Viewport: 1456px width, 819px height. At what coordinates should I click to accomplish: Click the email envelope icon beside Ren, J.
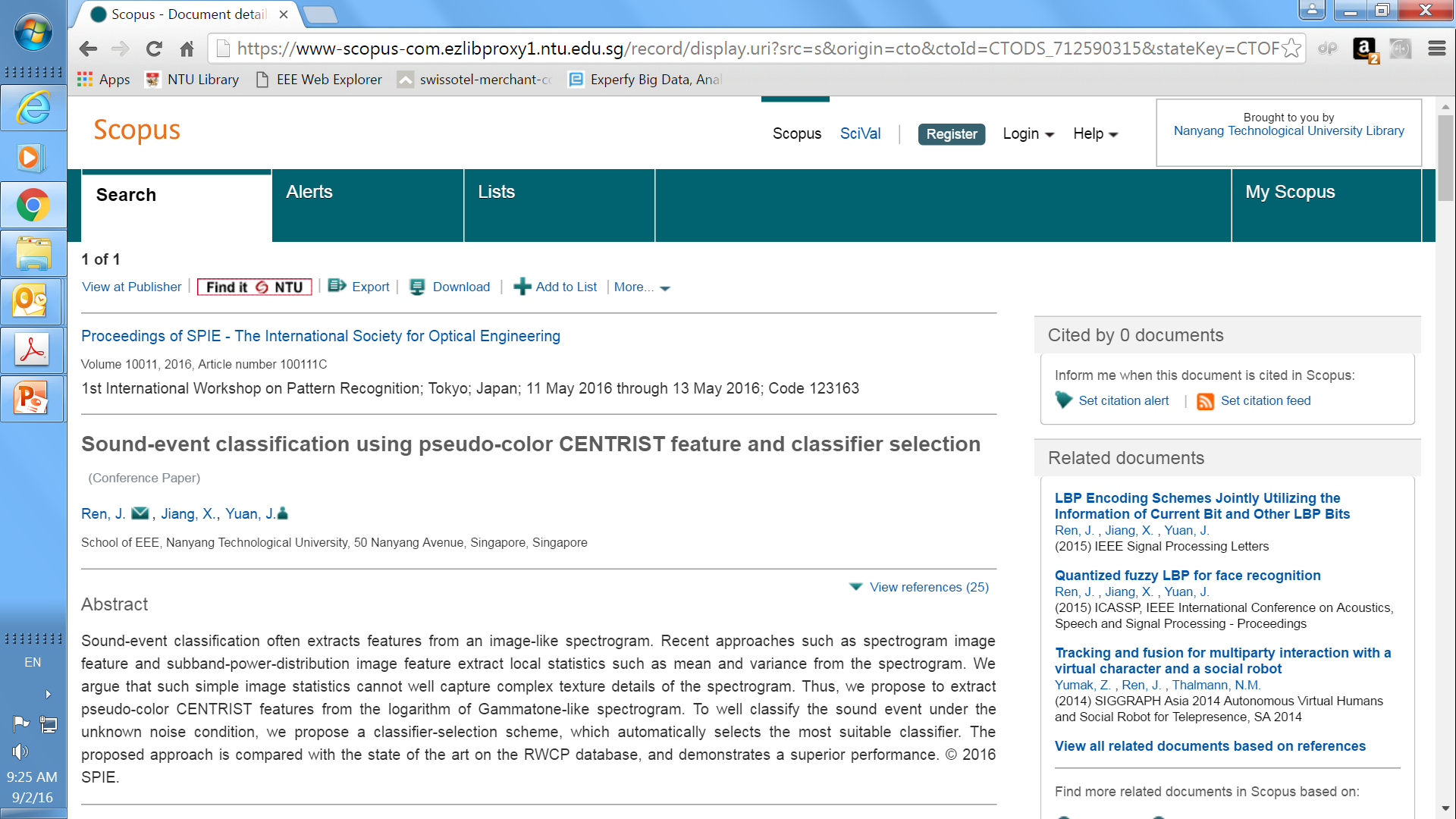coord(140,513)
